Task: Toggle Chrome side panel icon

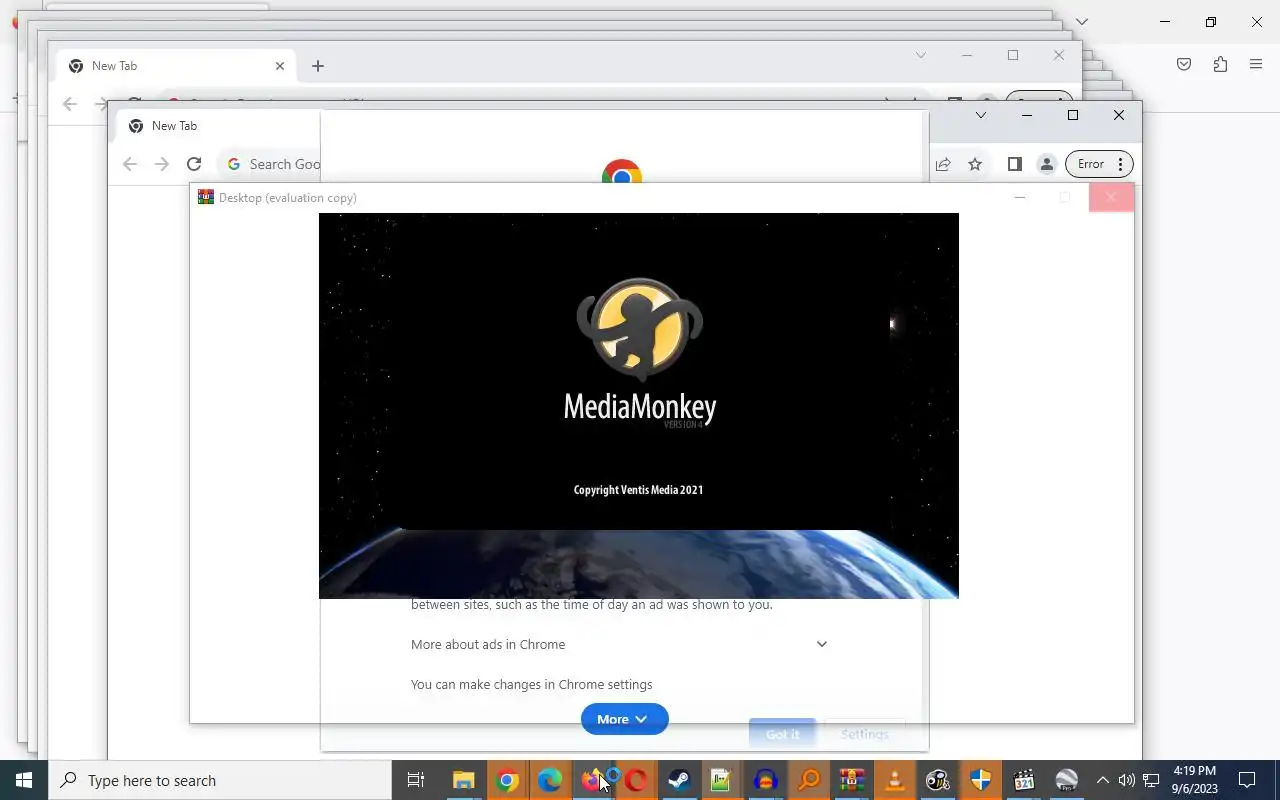Action: (x=1014, y=164)
